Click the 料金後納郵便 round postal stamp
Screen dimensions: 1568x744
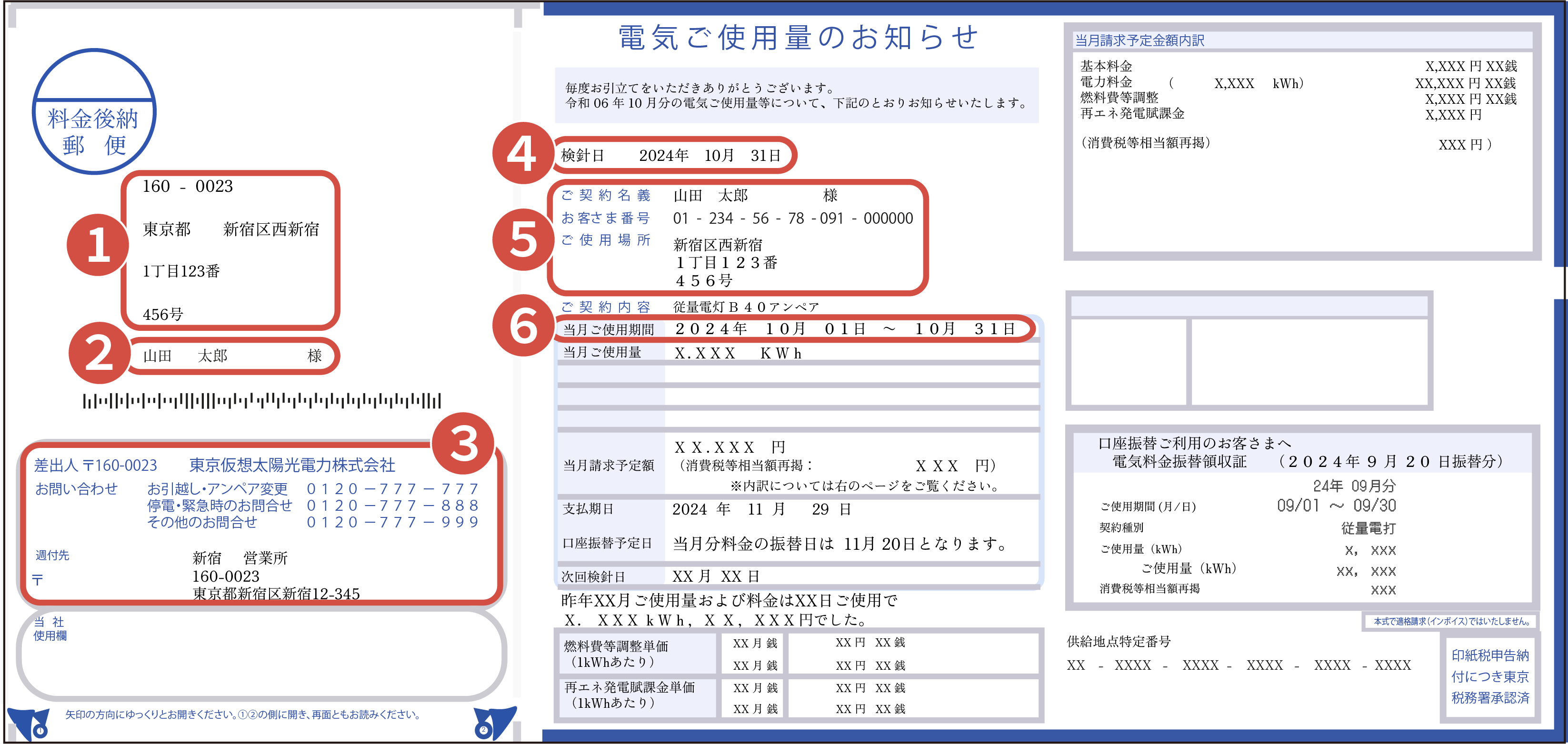pyautogui.click(x=94, y=111)
